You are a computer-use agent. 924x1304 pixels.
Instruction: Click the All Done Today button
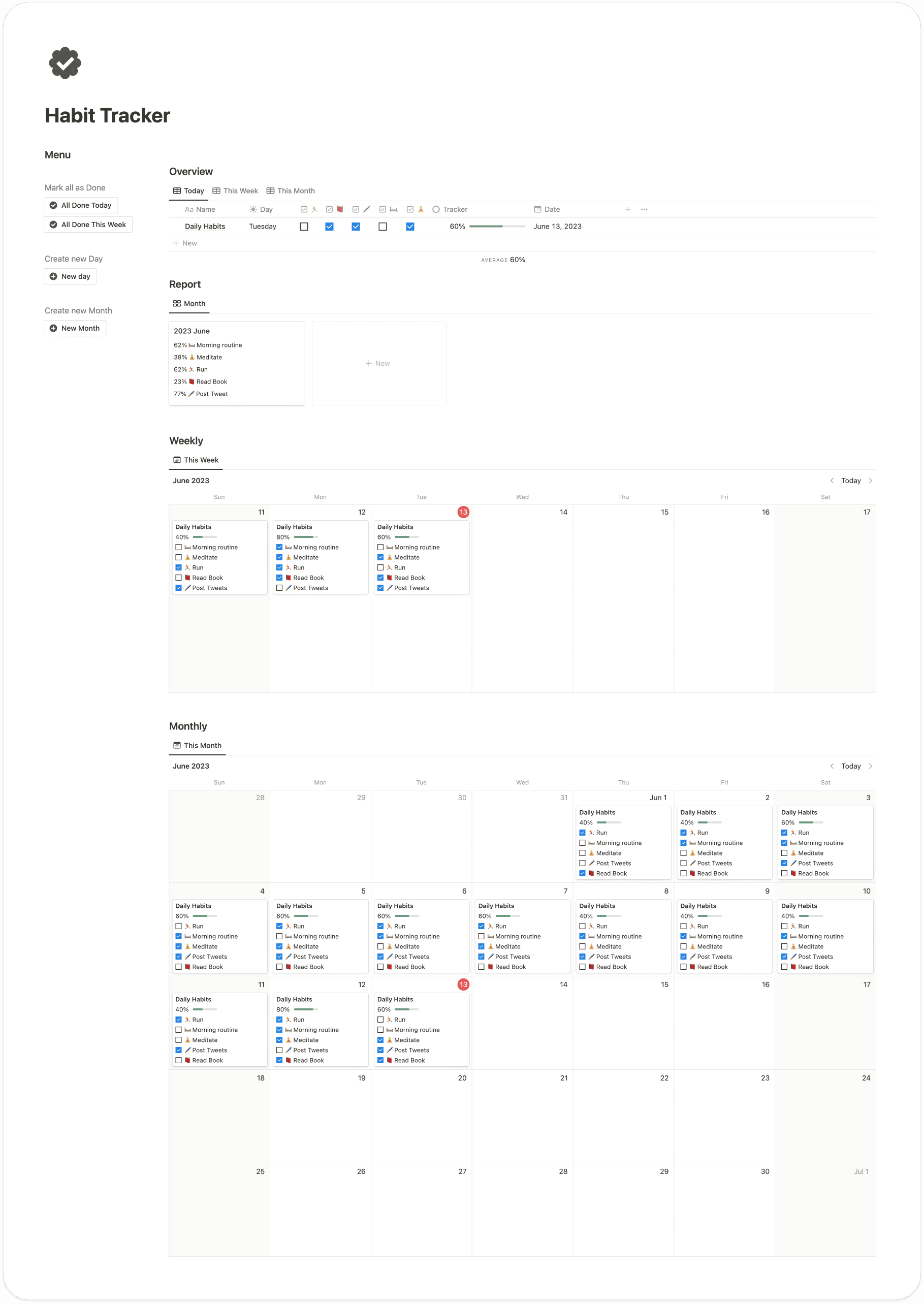(x=81, y=205)
